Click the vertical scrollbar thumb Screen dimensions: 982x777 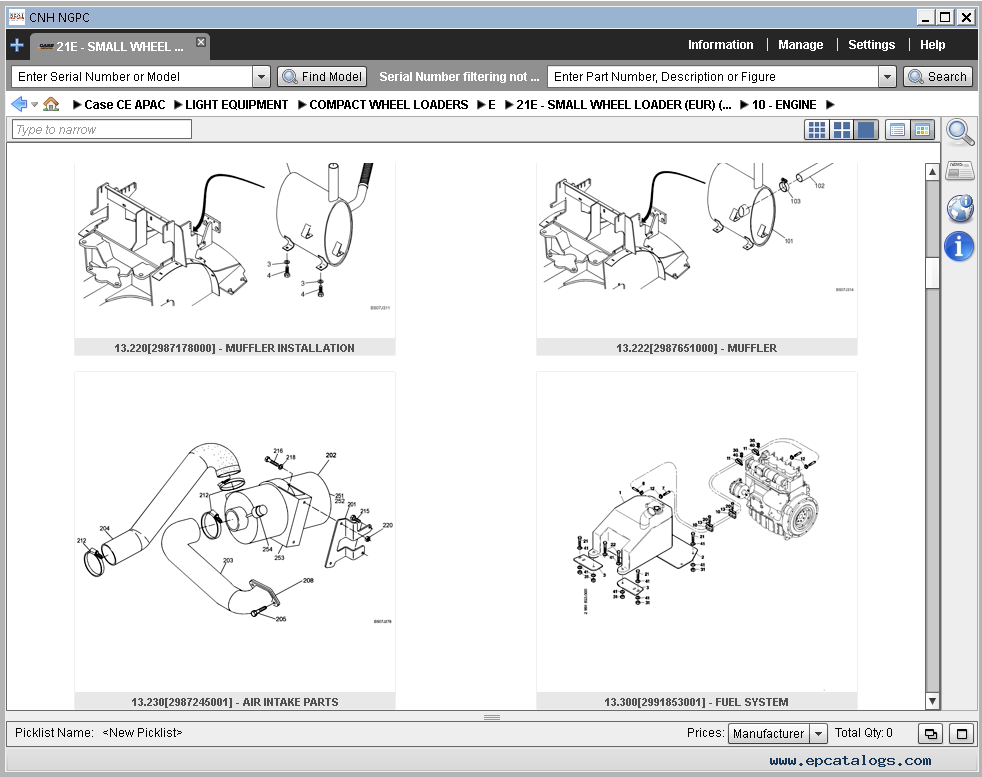(x=932, y=272)
